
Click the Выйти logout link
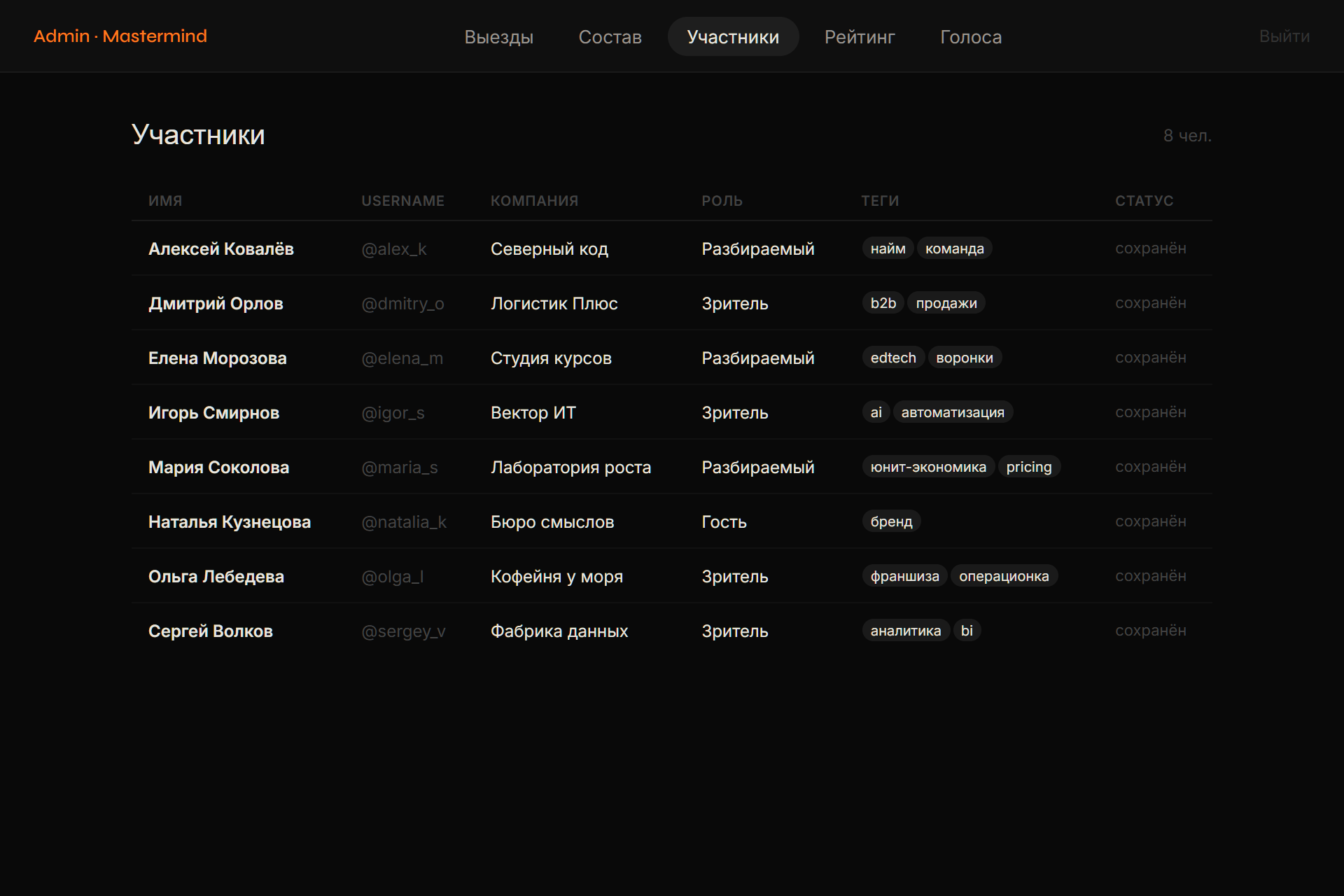(x=1284, y=36)
